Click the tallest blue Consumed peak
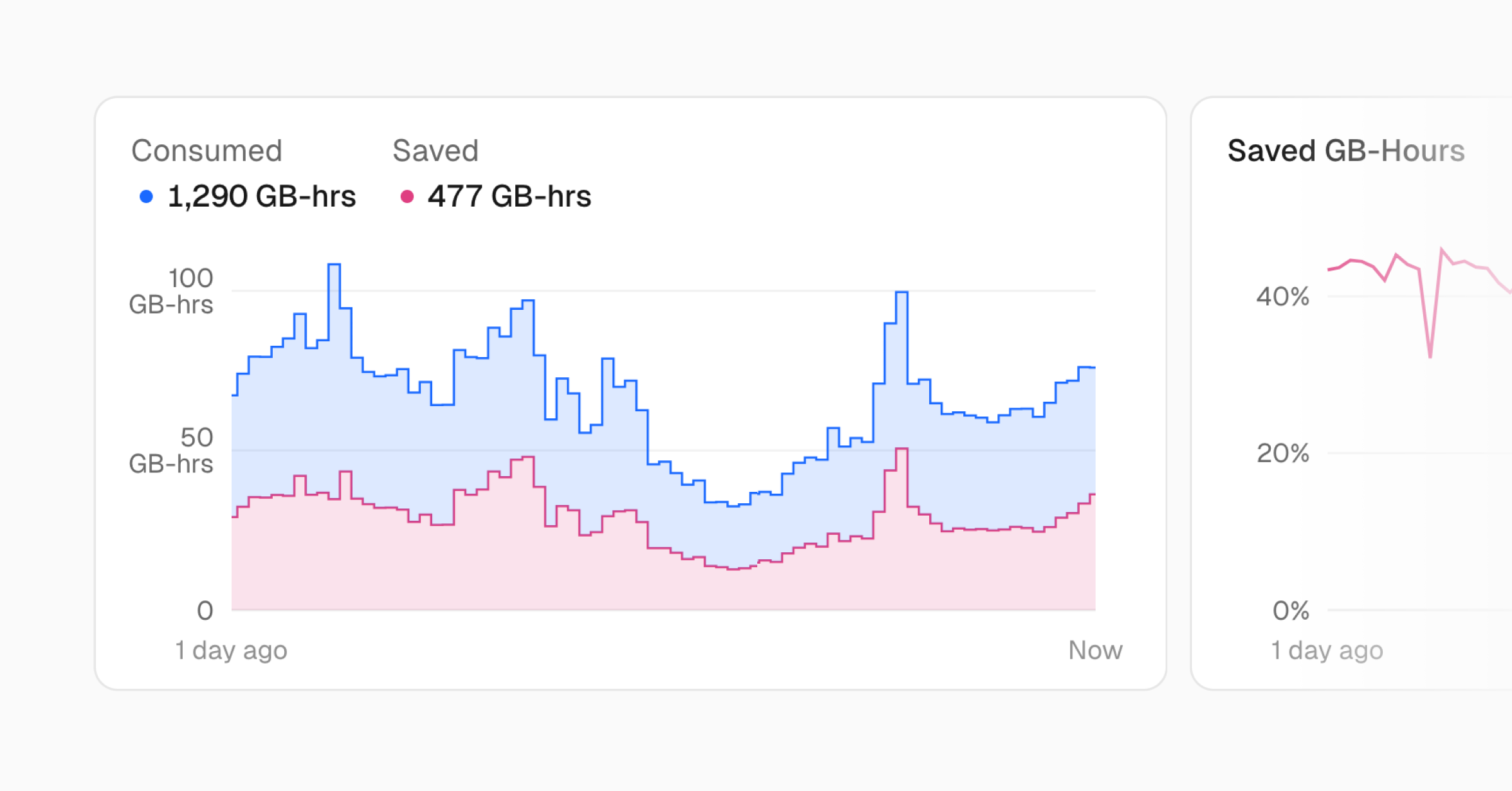The width and height of the screenshot is (1512, 791). [x=334, y=265]
